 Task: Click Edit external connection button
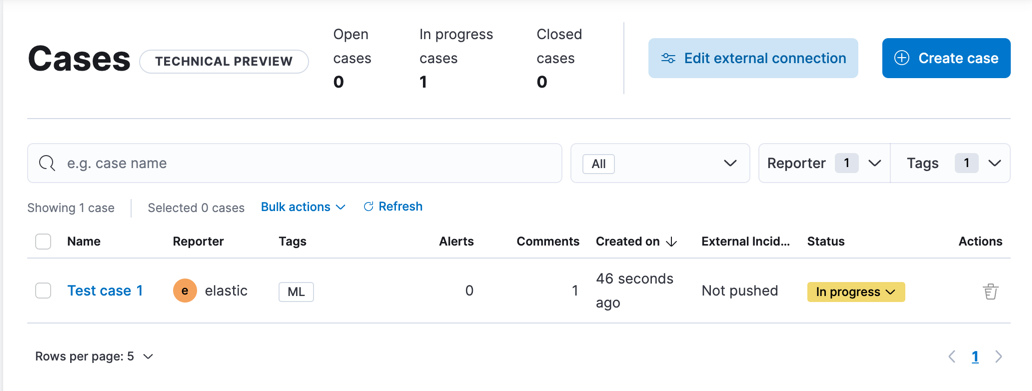pyautogui.click(x=753, y=58)
